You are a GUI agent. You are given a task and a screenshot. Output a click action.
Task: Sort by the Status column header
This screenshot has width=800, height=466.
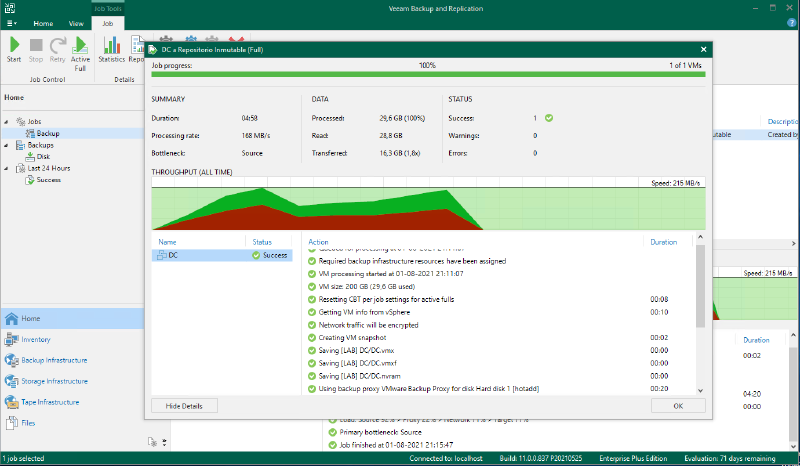[x=262, y=242]
